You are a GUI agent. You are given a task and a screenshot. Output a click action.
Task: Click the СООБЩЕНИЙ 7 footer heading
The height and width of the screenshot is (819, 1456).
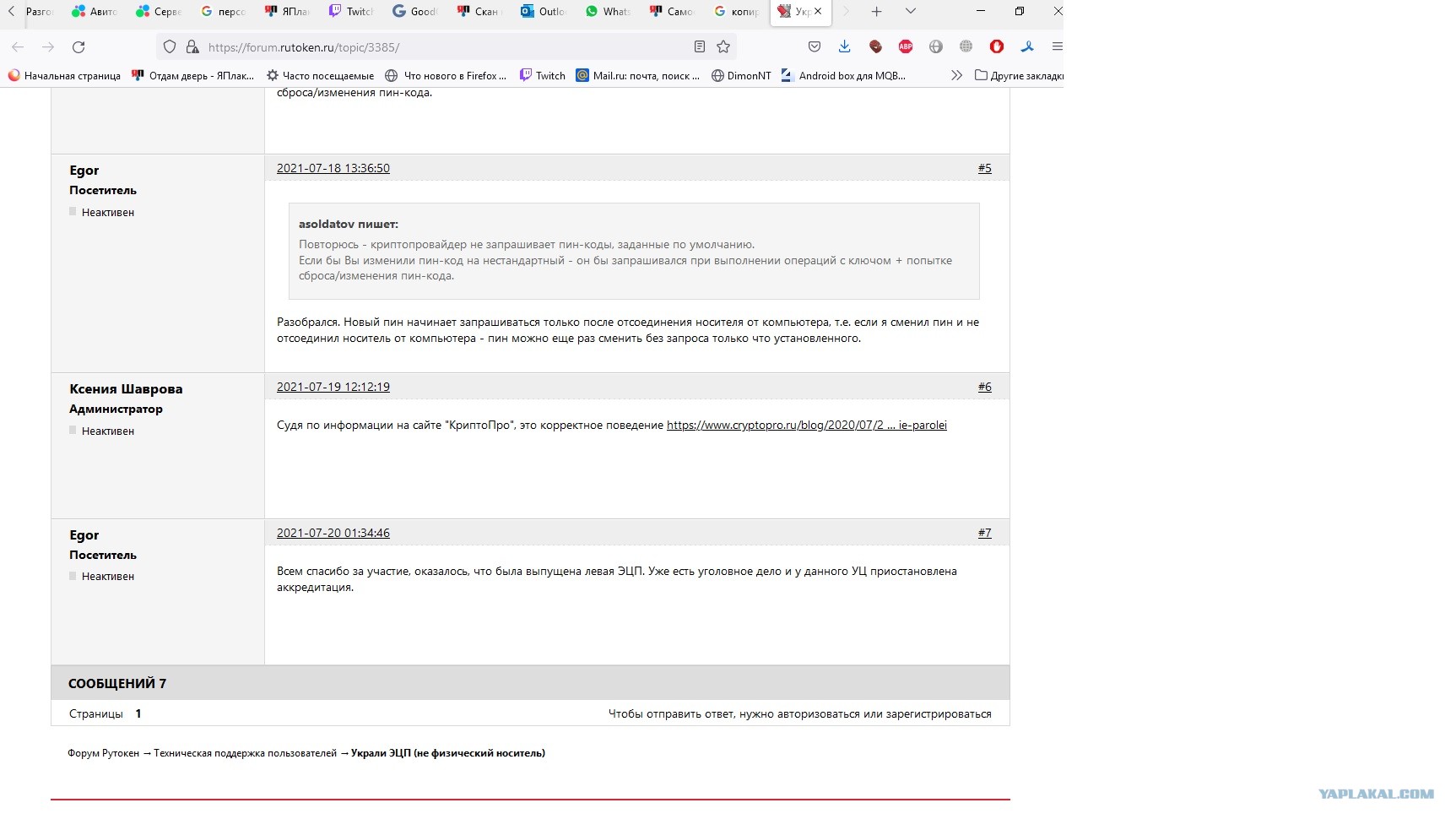(x=117, y=683)
